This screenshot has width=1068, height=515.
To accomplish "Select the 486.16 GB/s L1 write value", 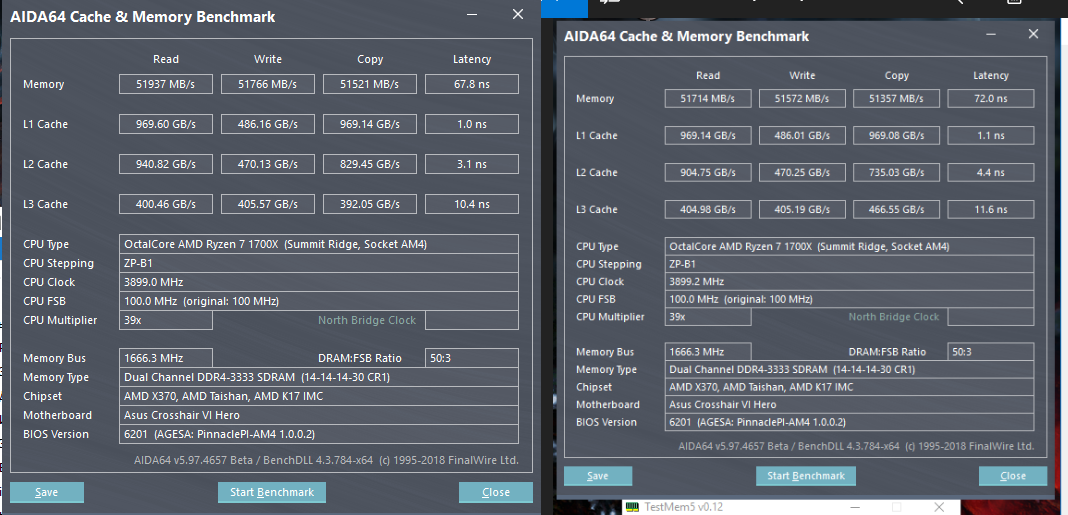I will 268,124.
